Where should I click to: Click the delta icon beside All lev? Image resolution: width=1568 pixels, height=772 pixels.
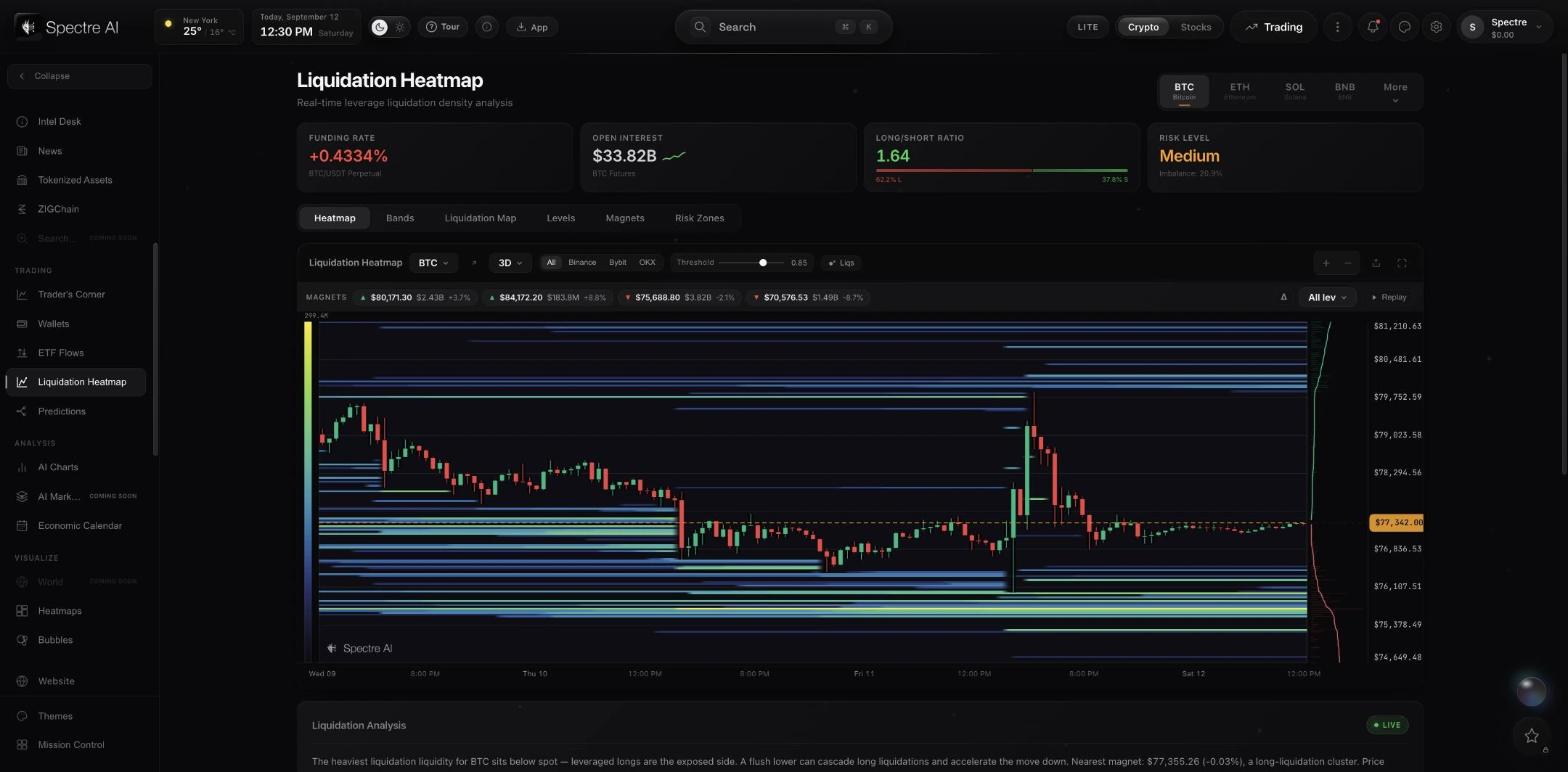coord(1283,297)
